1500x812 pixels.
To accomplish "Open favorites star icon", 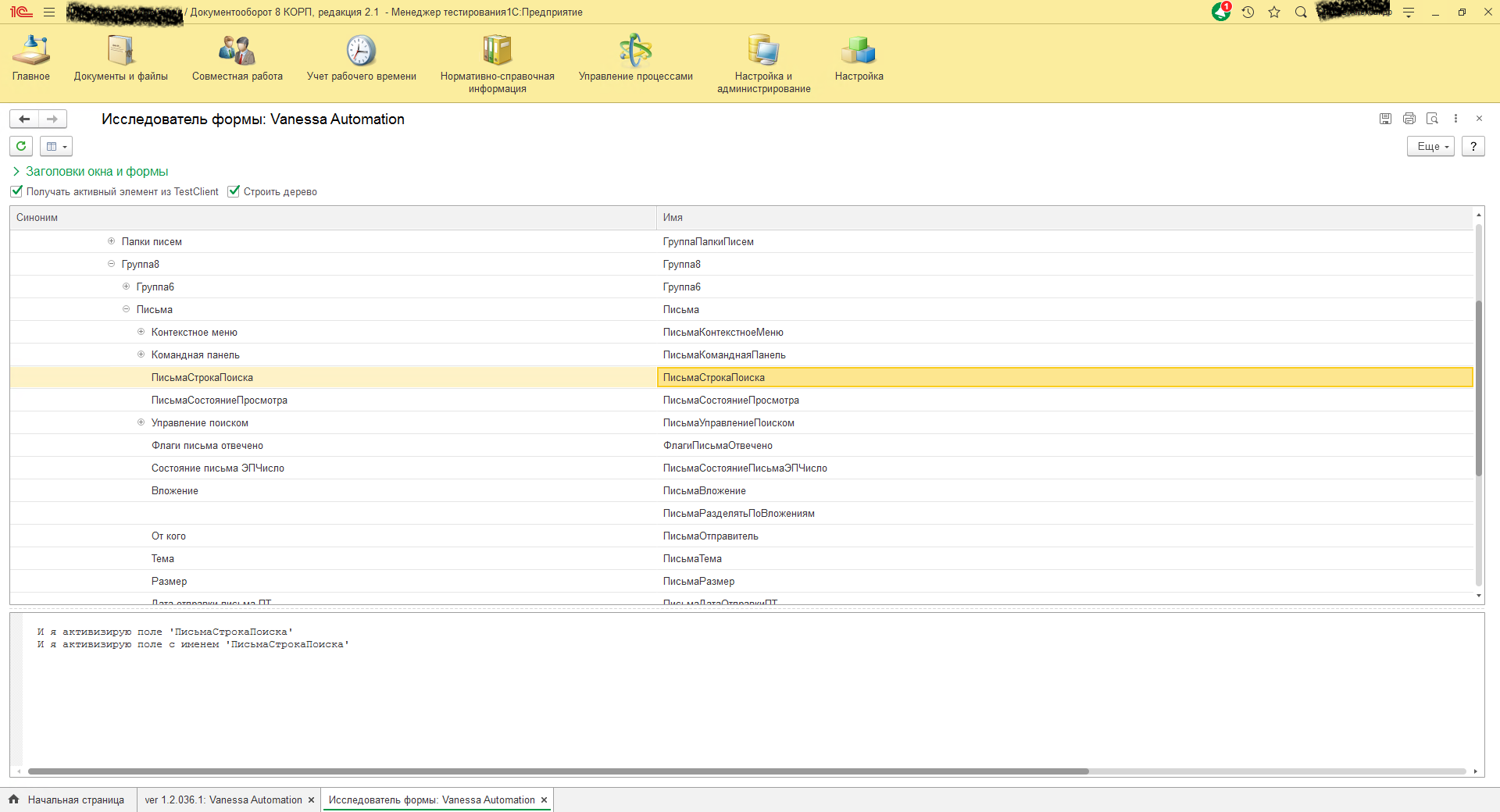I will coord(1274,12).
